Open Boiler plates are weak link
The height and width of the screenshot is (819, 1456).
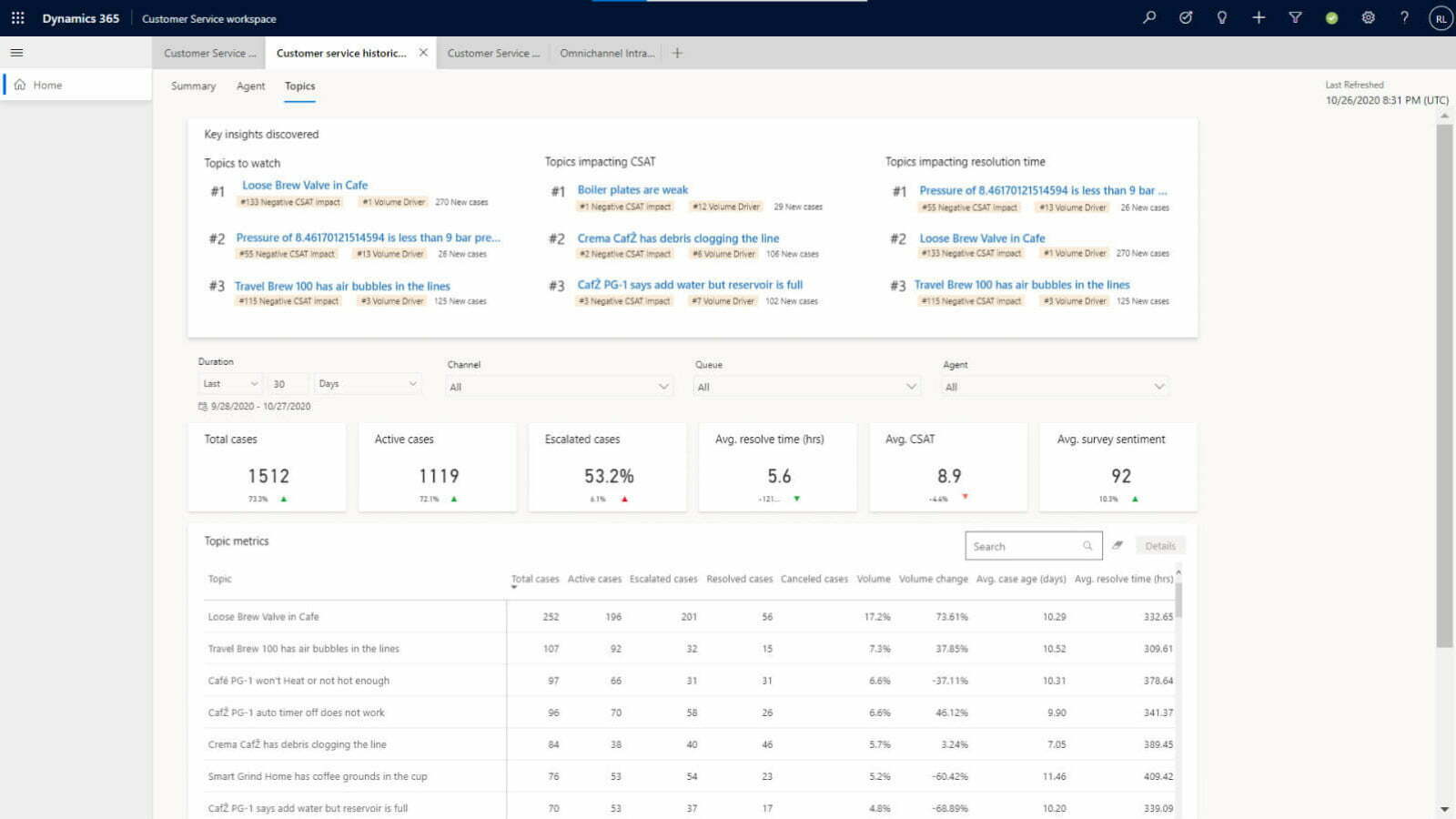pyautogui.click(x=632, y=189)
